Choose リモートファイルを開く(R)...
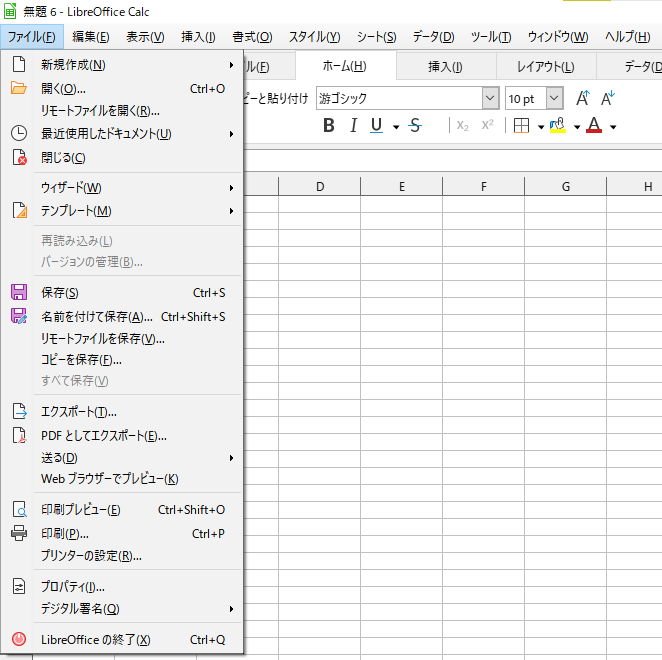This screenshot has width=662, height=660. tap(122, 111)
